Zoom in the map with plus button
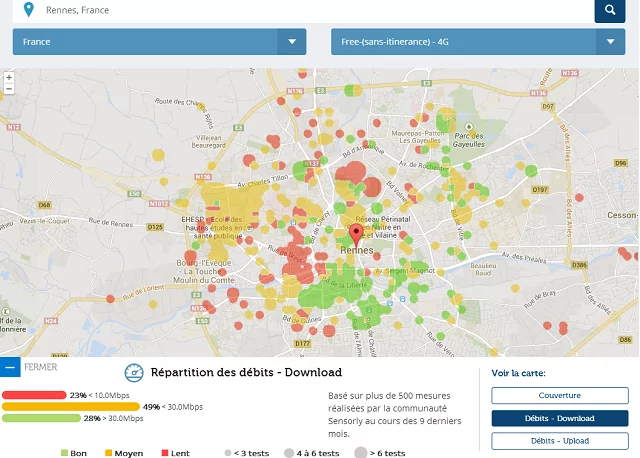 click(9, 77)
